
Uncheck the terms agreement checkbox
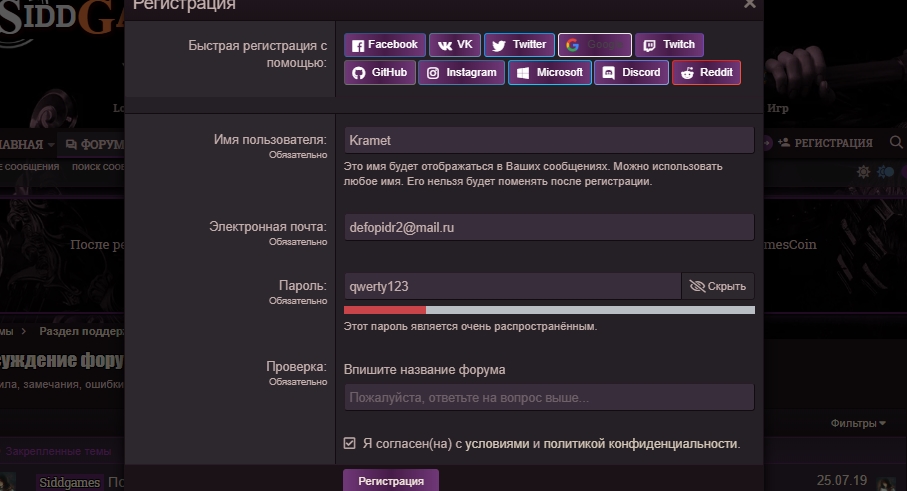pos(349,444)
